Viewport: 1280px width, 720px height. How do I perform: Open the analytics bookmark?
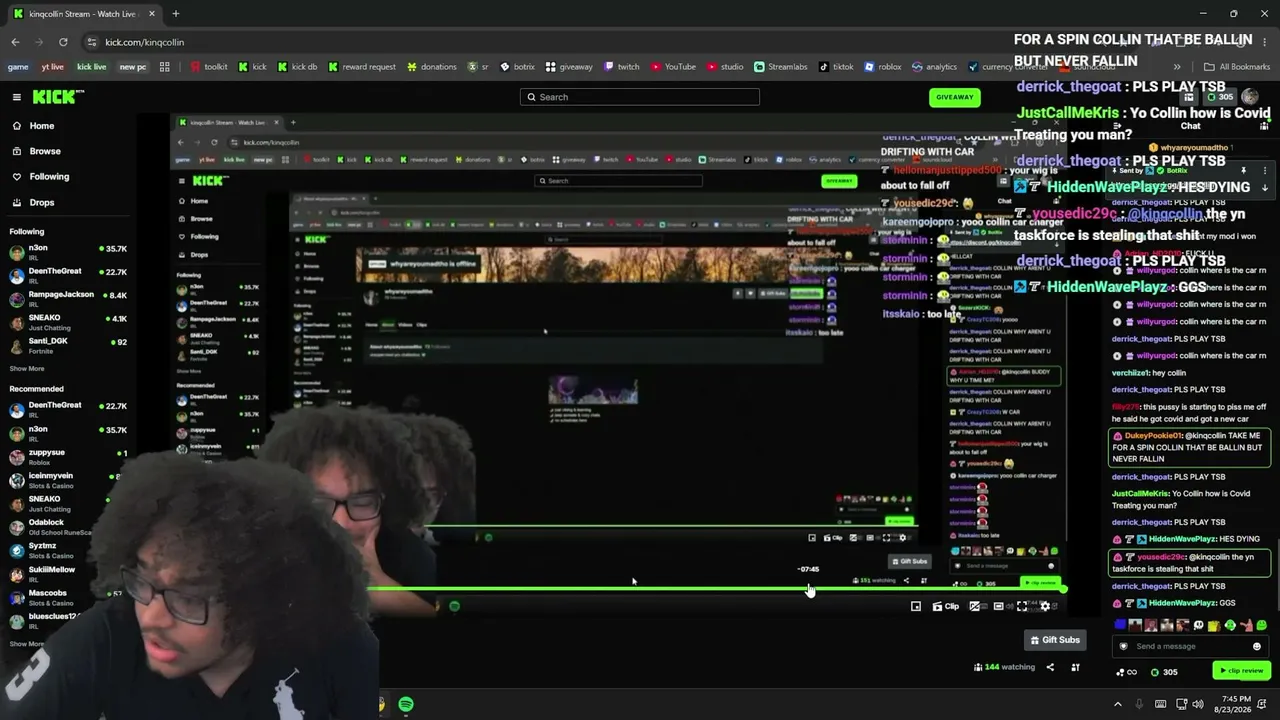[x=934, y=67]
